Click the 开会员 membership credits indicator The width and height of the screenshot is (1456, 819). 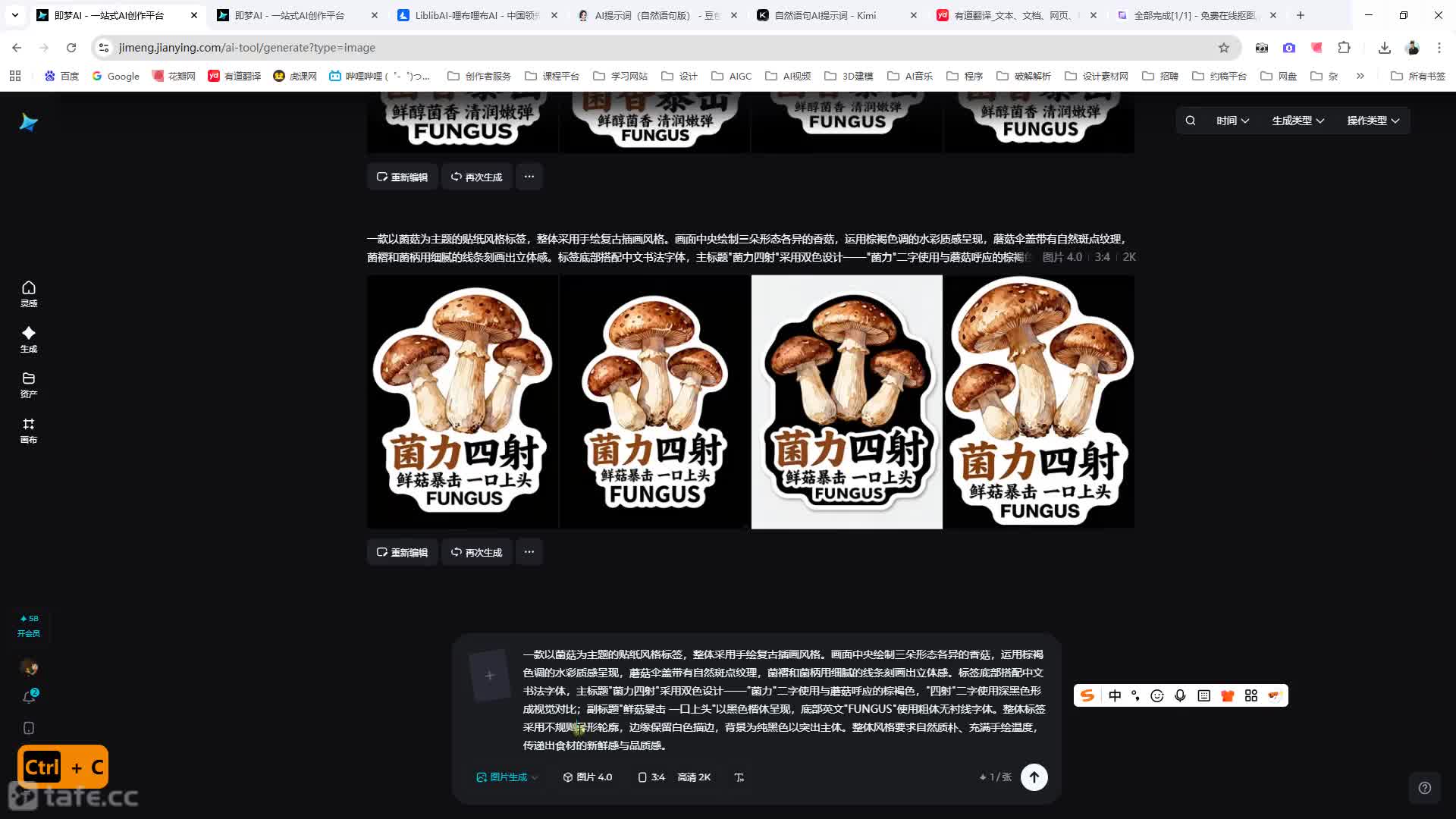(29, 626)
